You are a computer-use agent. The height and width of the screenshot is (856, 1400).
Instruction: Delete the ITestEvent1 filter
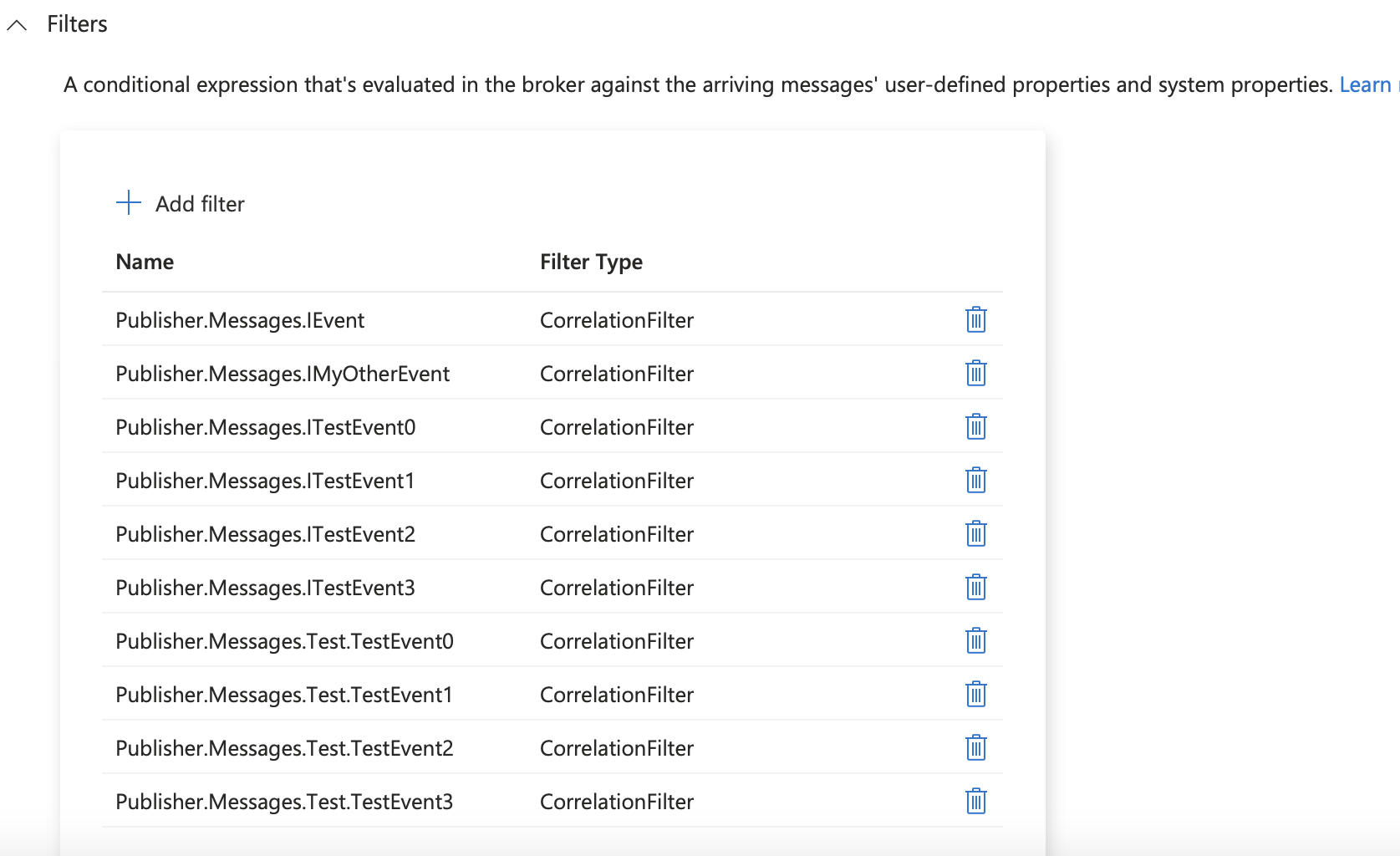point(975,480)
